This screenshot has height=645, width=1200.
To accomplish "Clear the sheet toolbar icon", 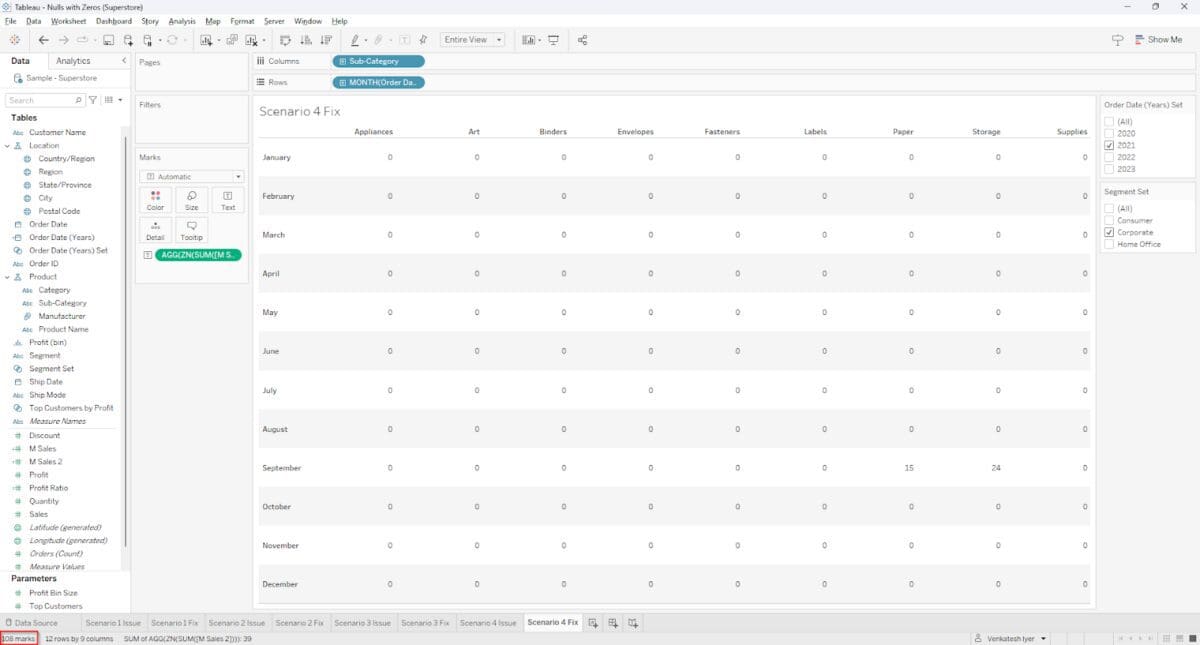I will coord(251,40).
